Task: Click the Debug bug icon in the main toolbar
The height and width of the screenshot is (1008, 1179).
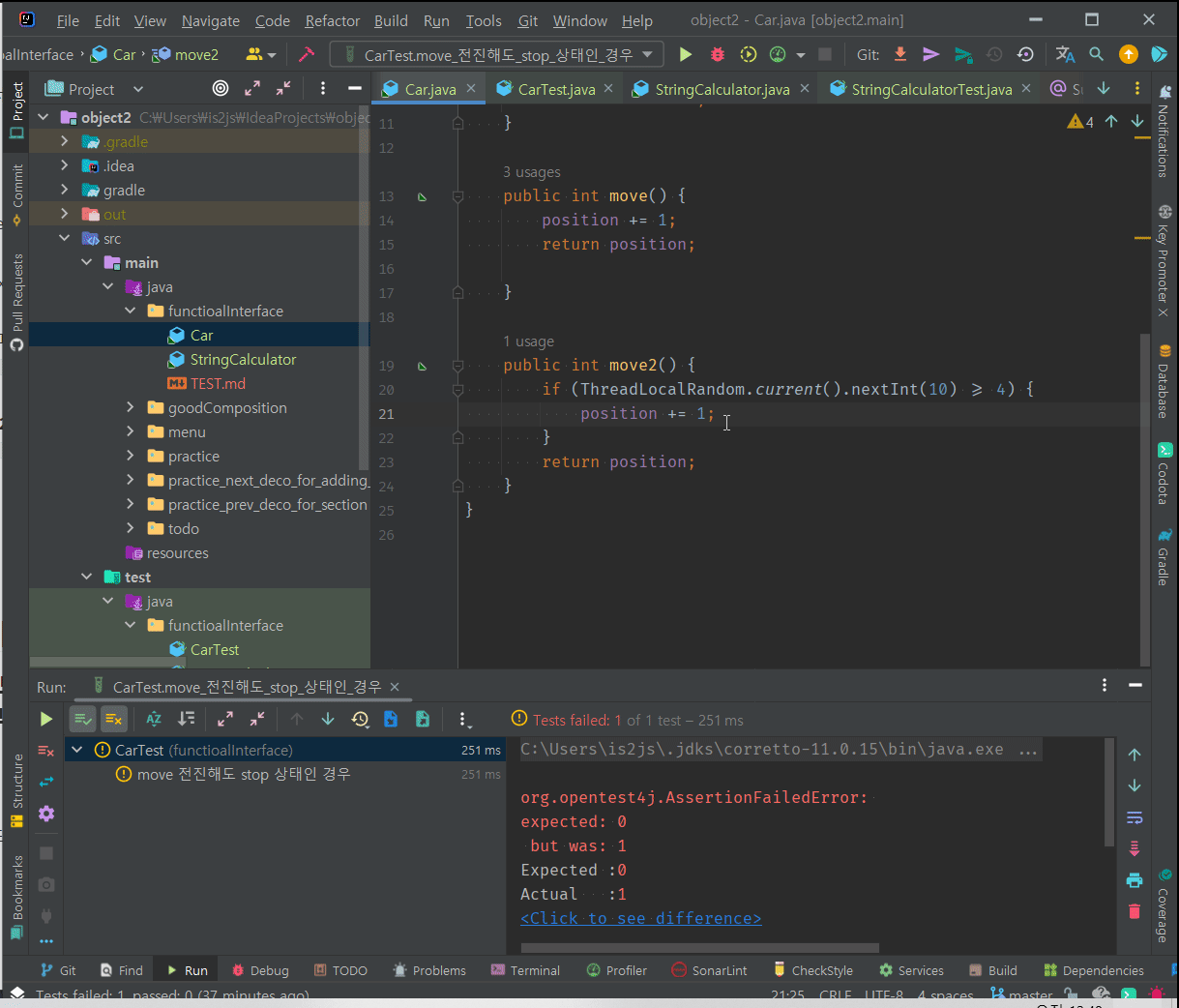Action: [x=717, y=55]
